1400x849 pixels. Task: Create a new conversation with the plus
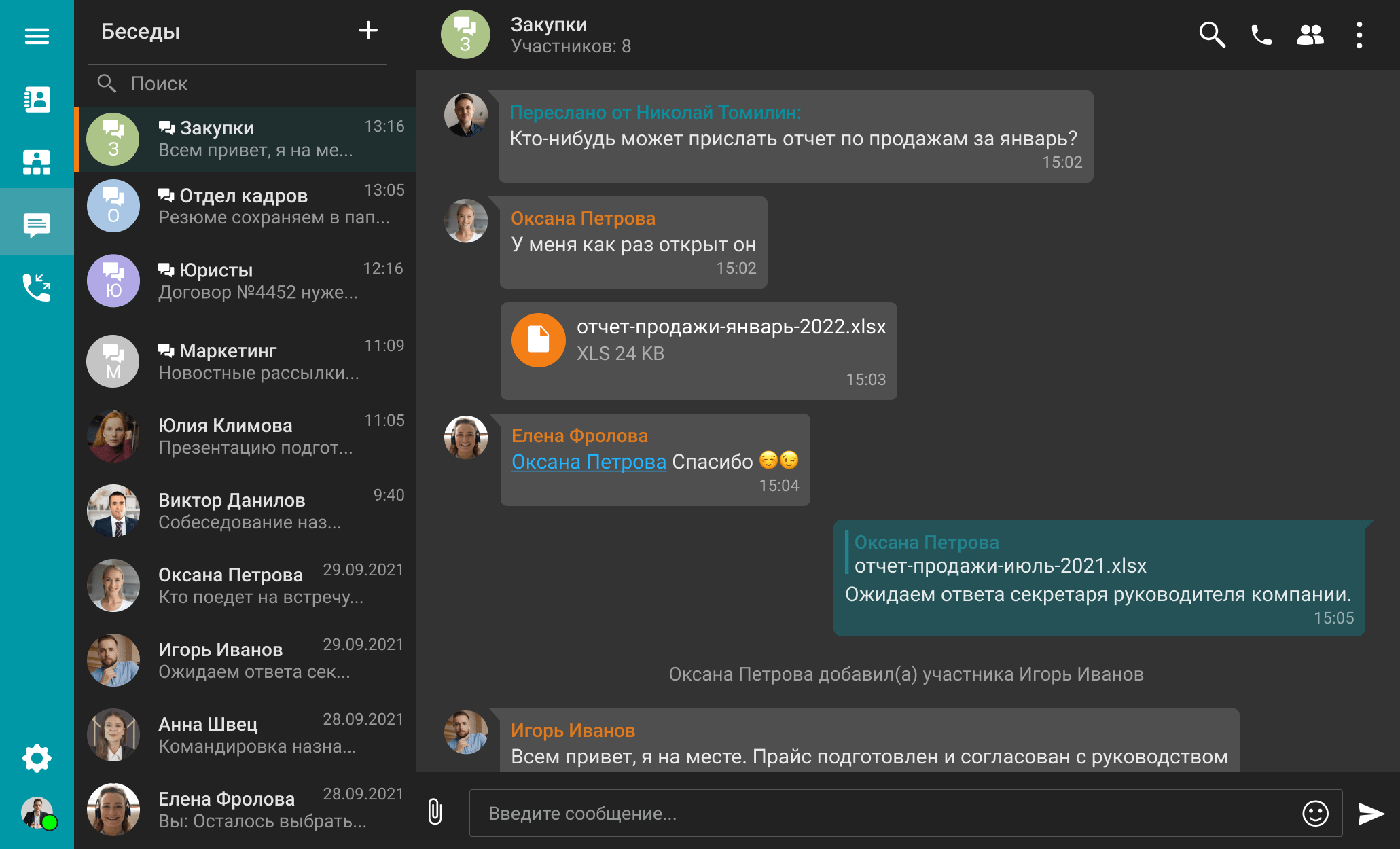(x=368, y=31)
